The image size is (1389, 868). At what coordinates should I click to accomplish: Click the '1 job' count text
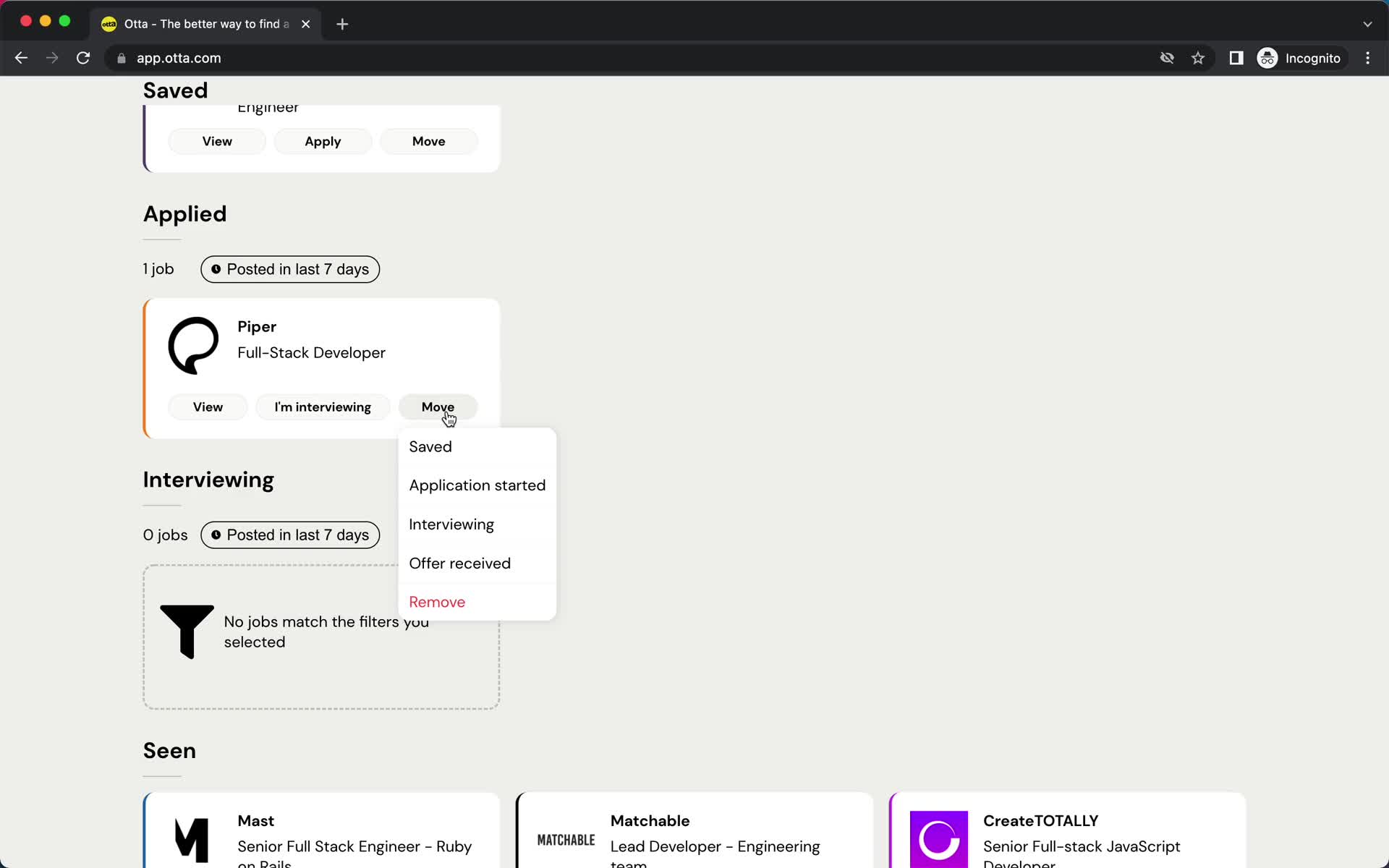pyautogui.click(x=158, y=269)
